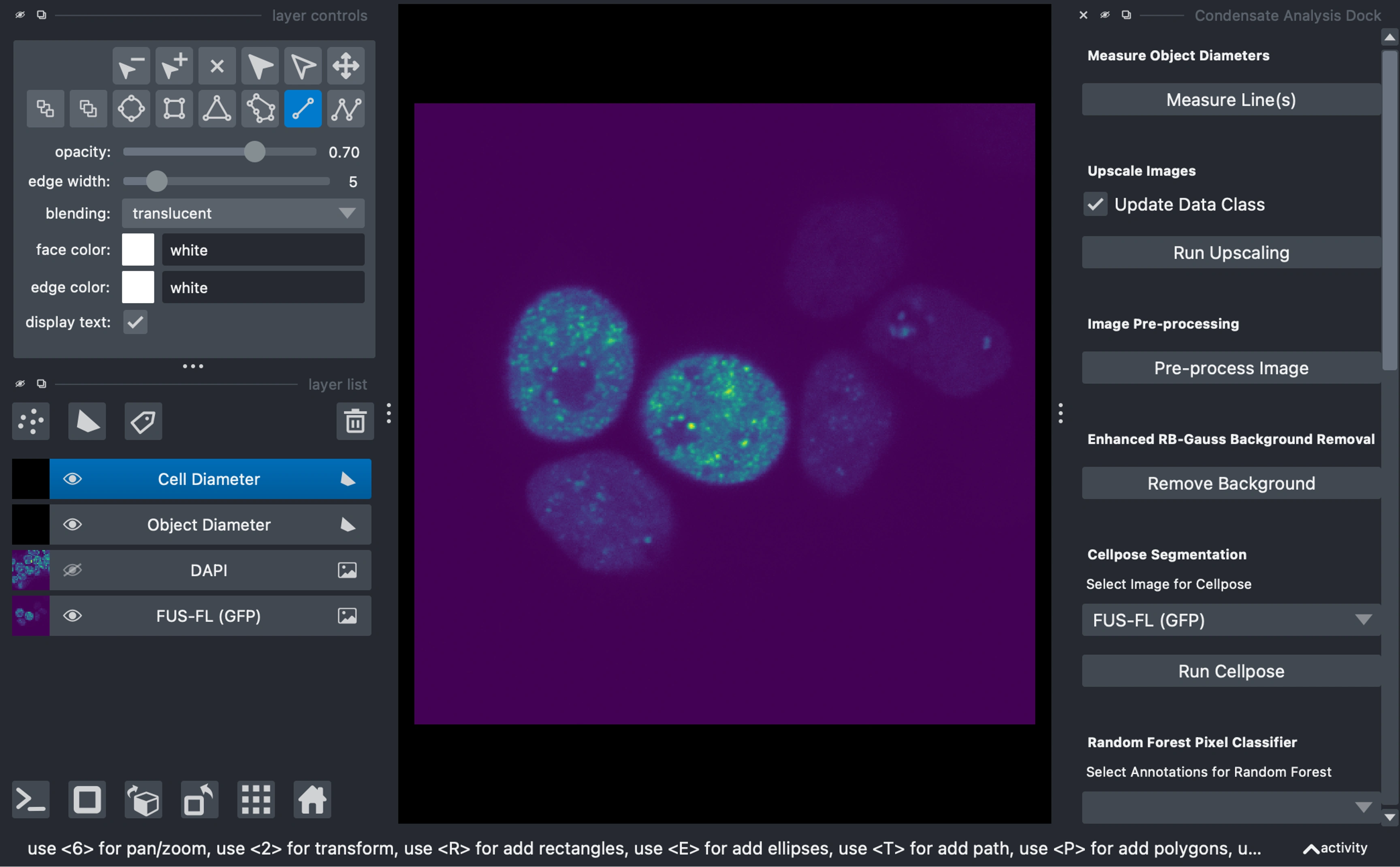This screenshot has height=867, width=1400.
Task: Show the DAPI layer
Action: click(73, 570)
